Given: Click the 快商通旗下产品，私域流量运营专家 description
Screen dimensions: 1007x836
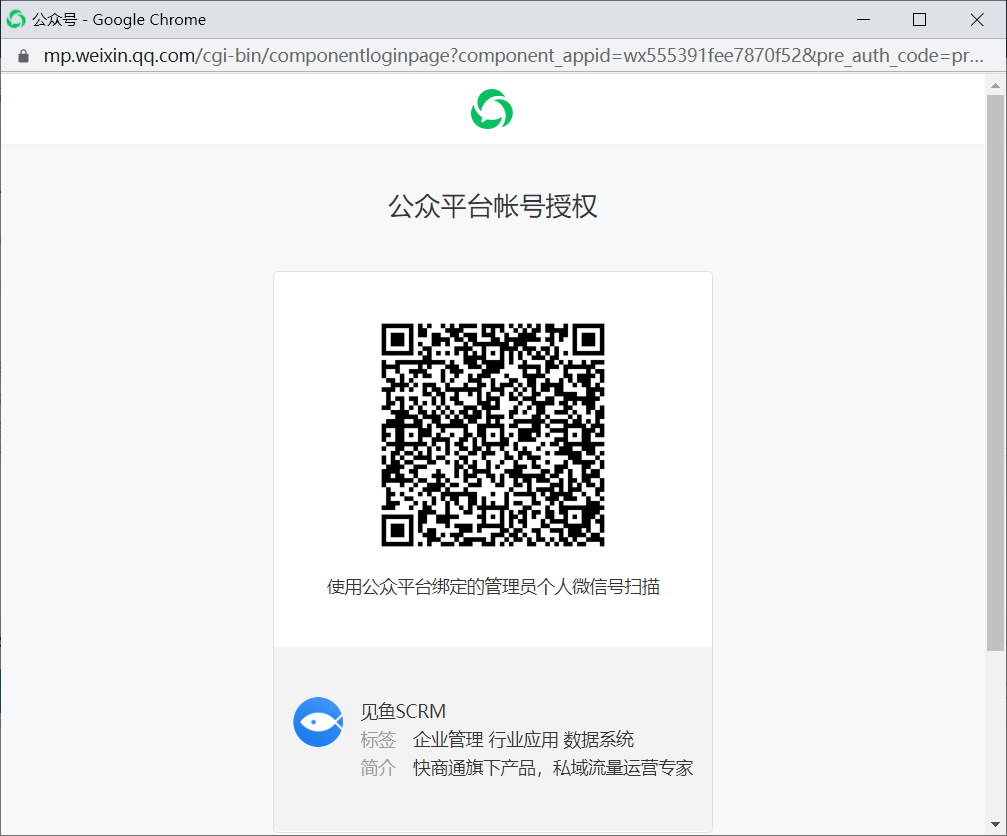Looking at the screenshot, I should (x=553, y=768).
